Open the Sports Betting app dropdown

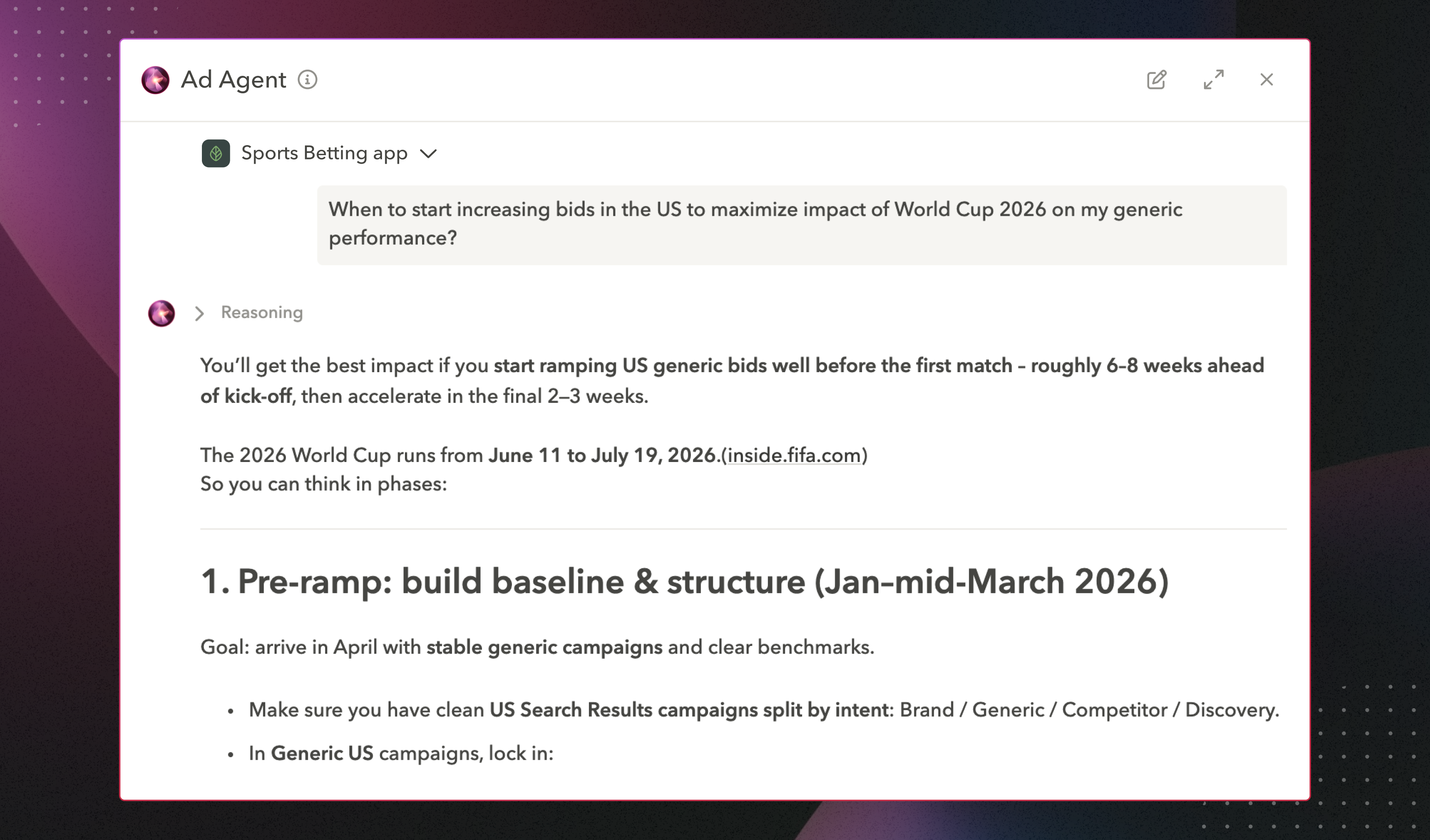428,154
